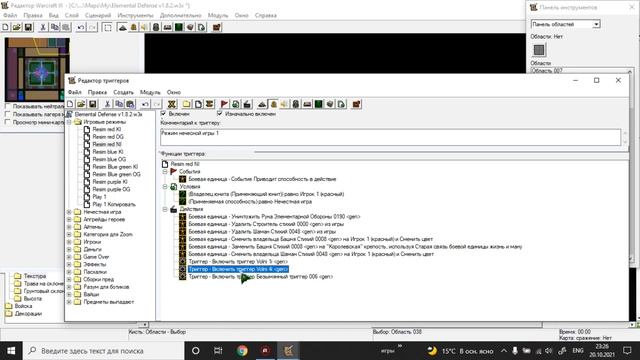Open 'Модуль' menu in Trigger Editor
The height and width of the screenshot is (360, 640).
(x=150, y=92)
